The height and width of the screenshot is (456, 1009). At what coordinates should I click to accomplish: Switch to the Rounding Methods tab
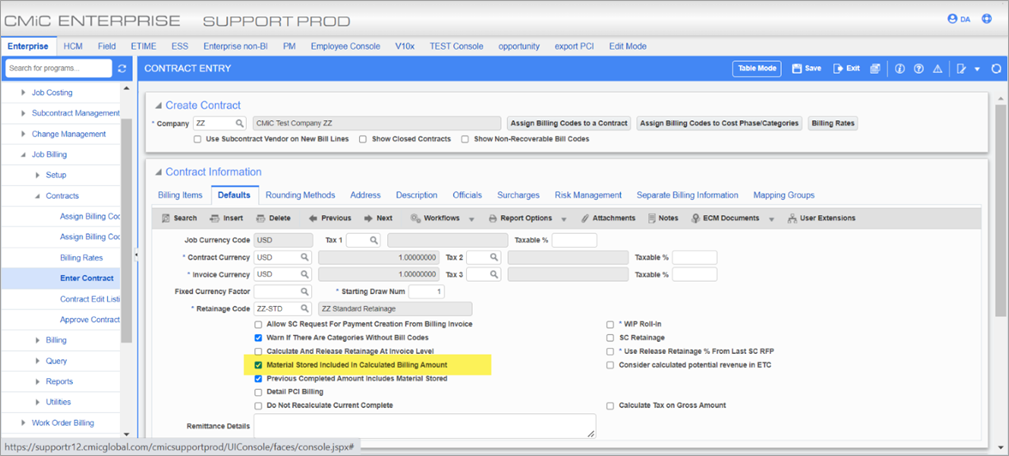pyautogui.click(x=301, y=195)
